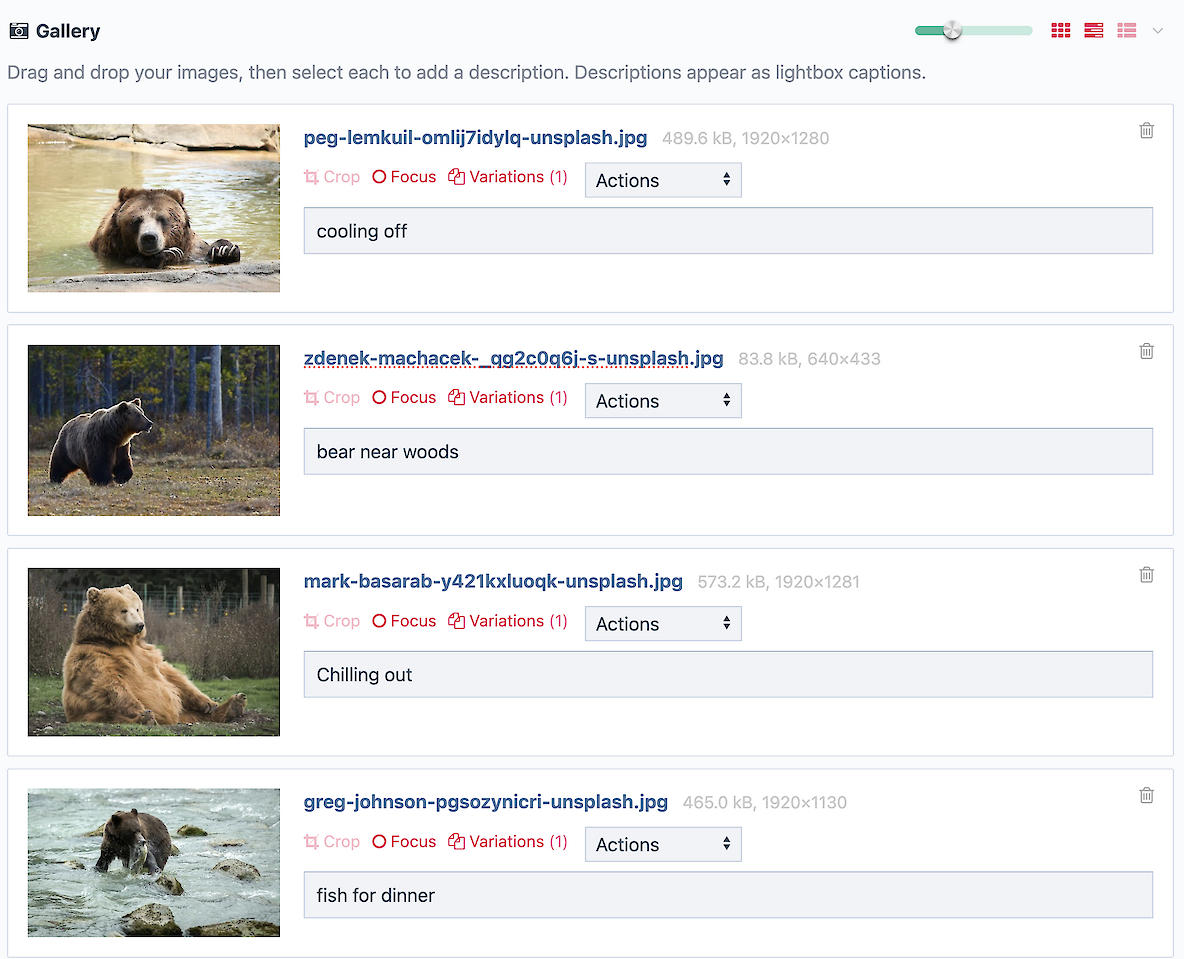
Task: Edit the "cooling off" description field
Action: tap(728, 231)
